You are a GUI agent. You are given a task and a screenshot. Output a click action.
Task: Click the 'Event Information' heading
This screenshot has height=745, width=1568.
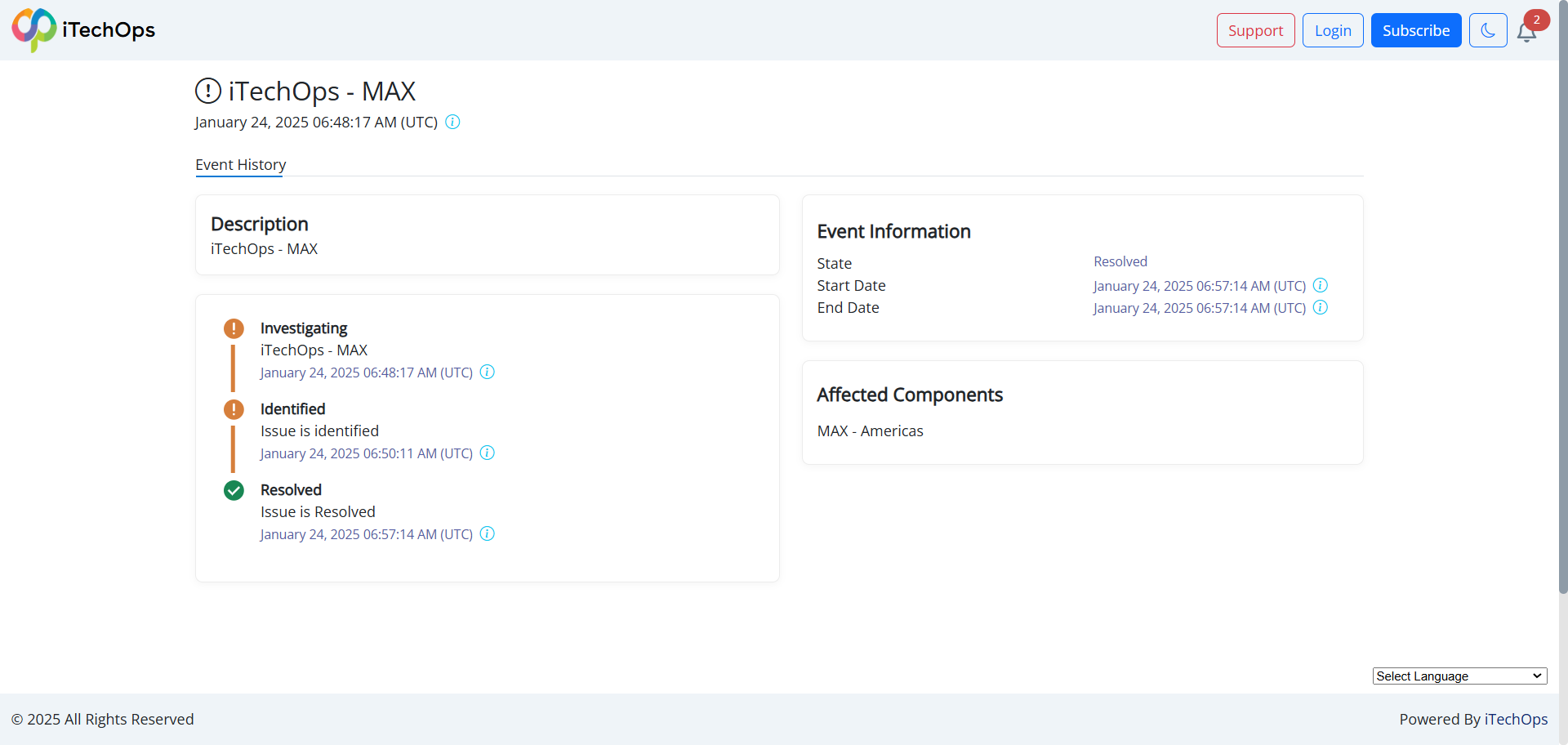click(893, 232)
